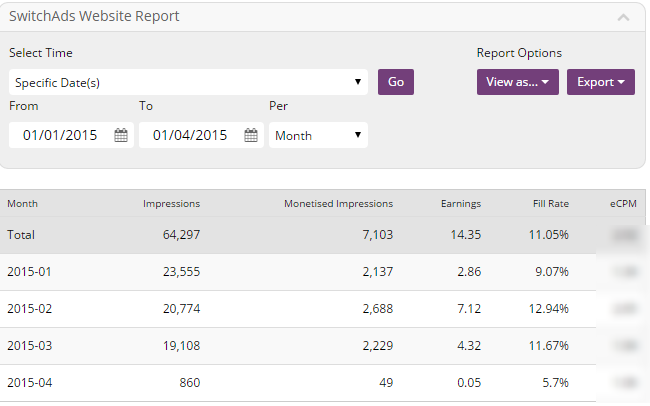
Task: Click monetised impressions value 2,688
Action: coord(378,309)
